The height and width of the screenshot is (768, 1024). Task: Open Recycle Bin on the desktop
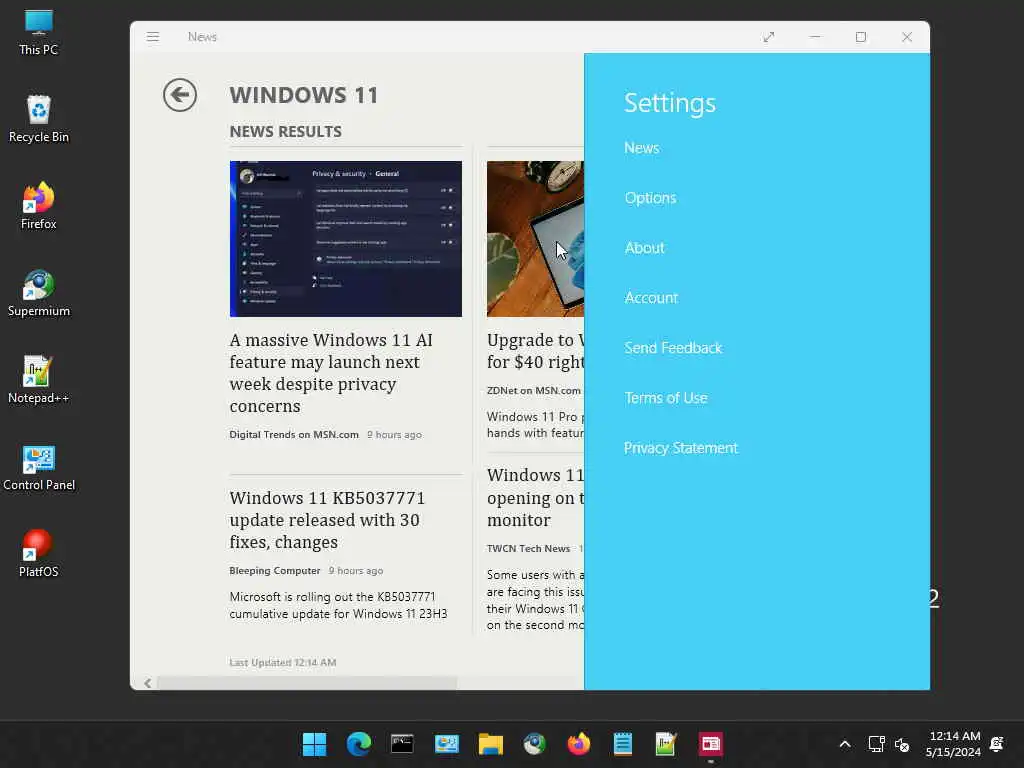(x=39, y=120)
